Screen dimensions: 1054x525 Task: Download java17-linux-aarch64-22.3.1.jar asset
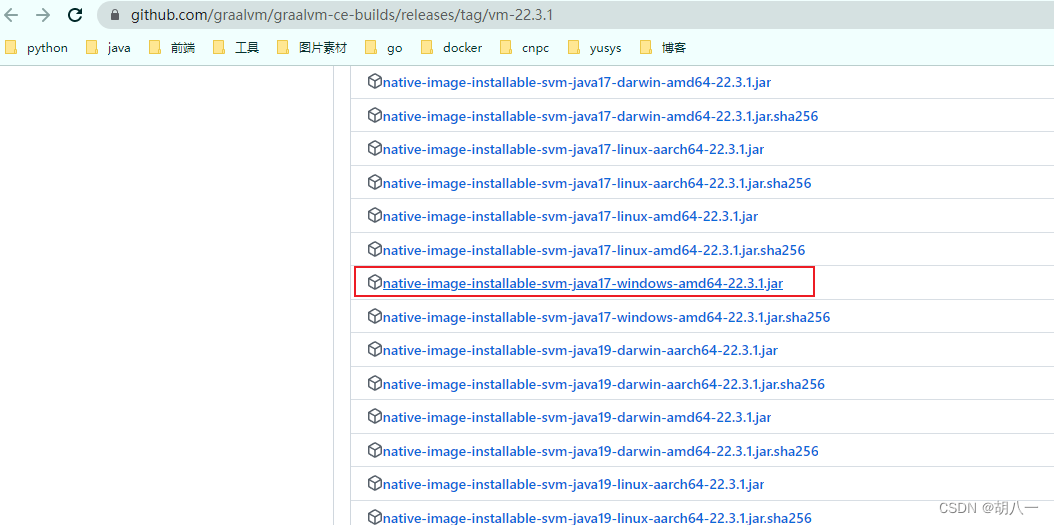pos(573,149)
